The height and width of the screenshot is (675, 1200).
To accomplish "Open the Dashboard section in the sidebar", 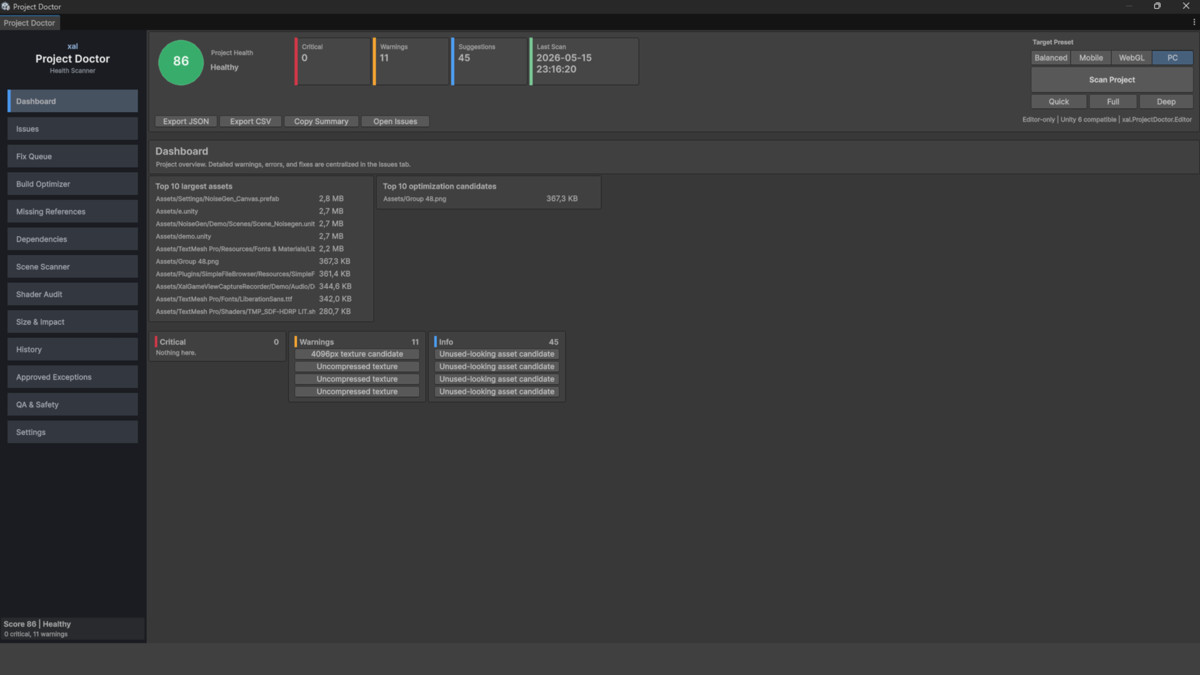I will [x=73, y=101].
